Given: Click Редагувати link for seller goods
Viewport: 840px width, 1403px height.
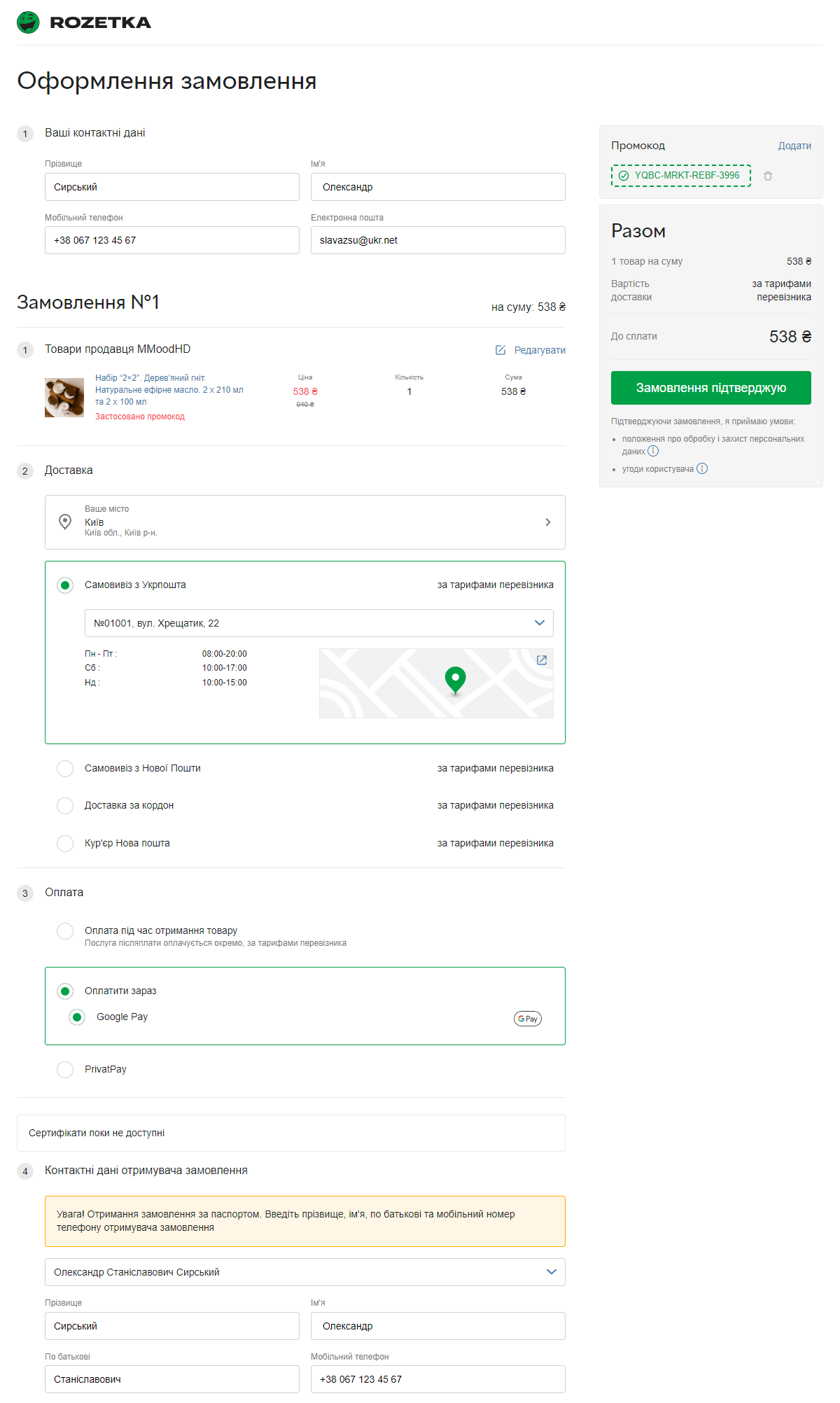Looking at the screenshot, I should (x=540, y=350).
